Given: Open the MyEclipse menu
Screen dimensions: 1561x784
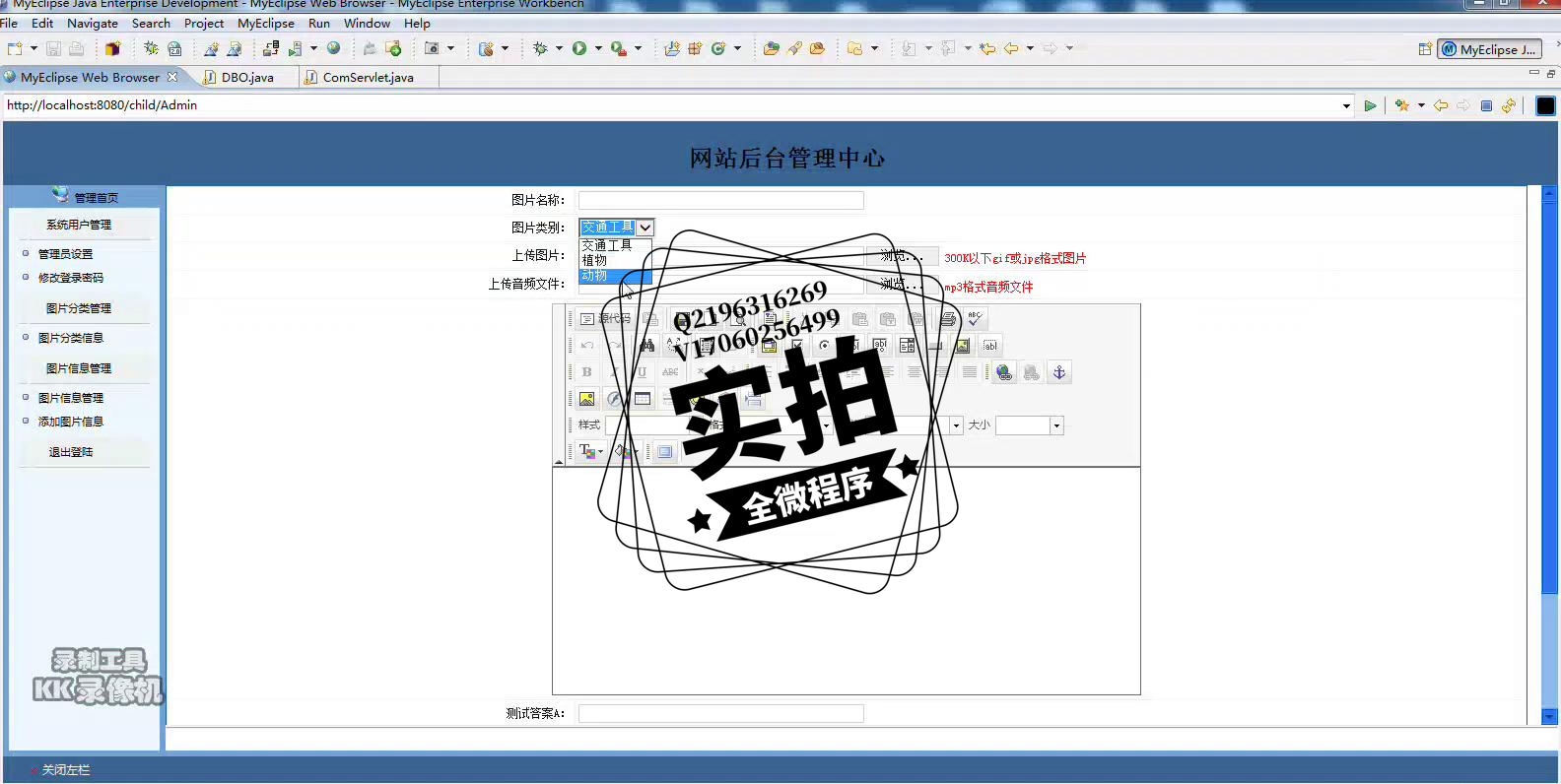Looking at the screenshot, I should click(266, 23).
